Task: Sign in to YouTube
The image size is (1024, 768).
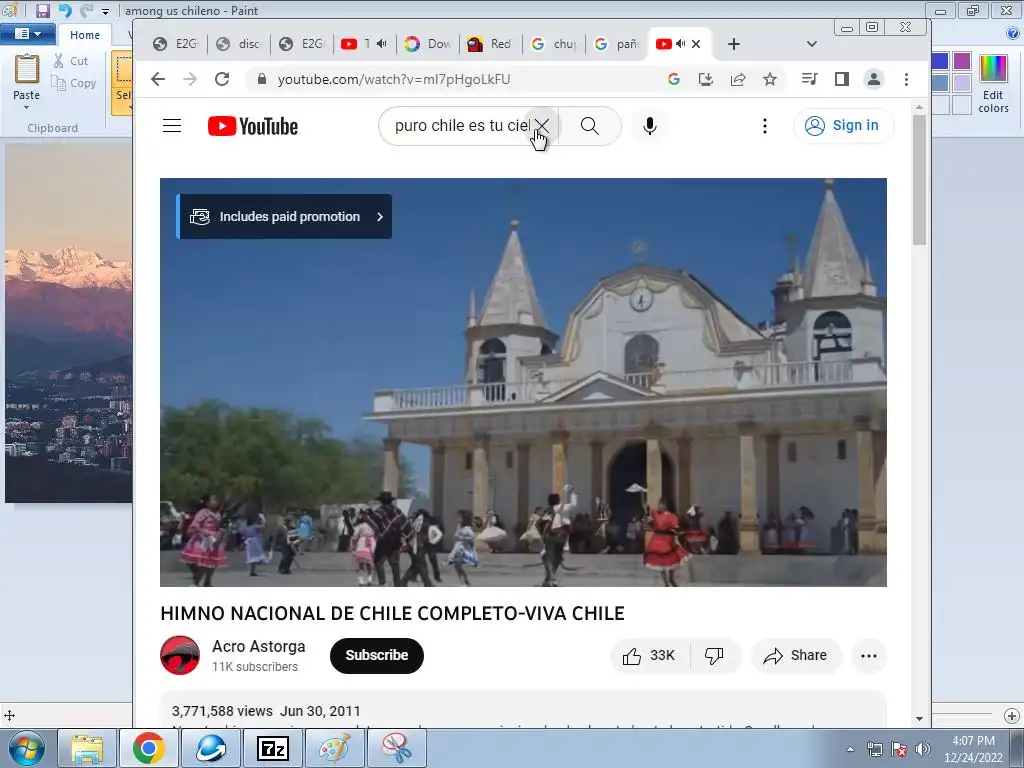Action: (843, 125)
